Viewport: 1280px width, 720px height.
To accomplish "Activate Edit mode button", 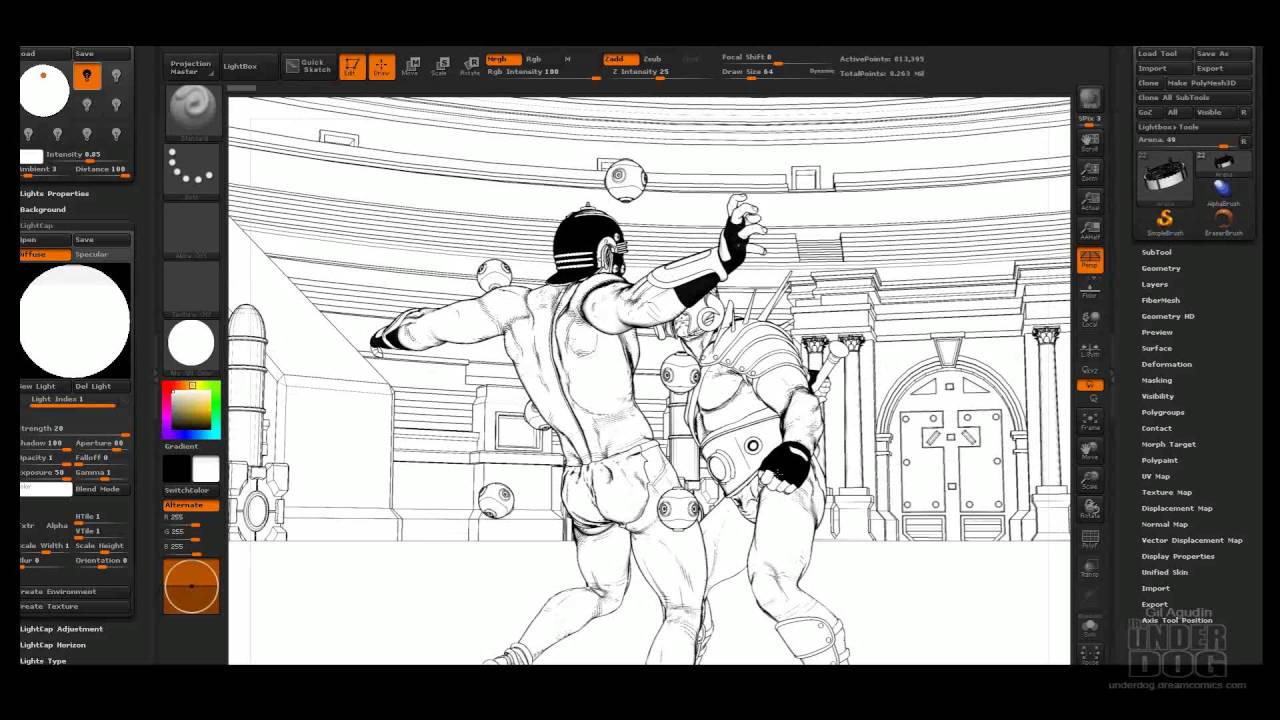I will tap(351, 66).
